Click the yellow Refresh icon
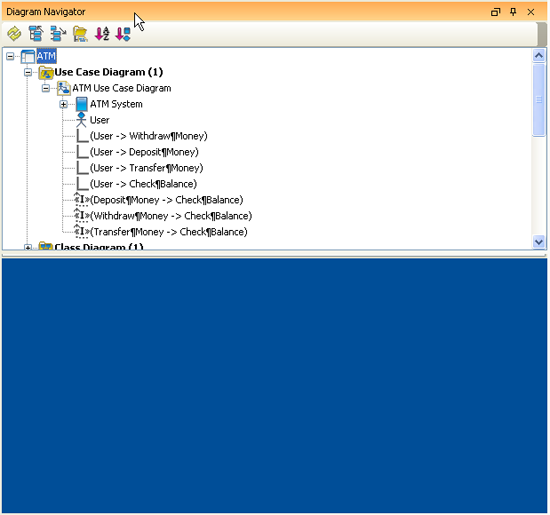This screenshot has height=515, width=550. point(14,34)
